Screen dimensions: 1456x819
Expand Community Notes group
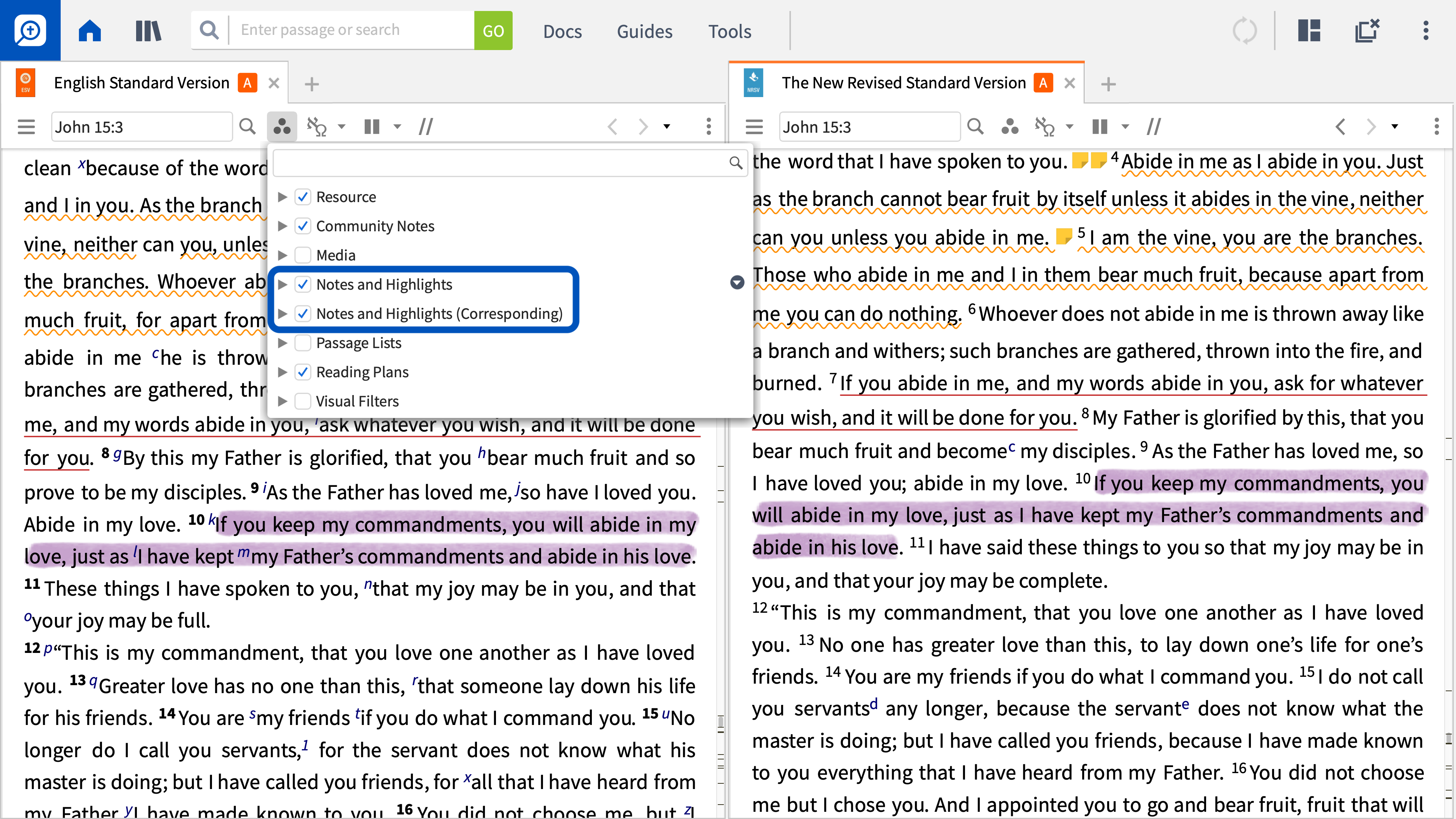(282, 226)
